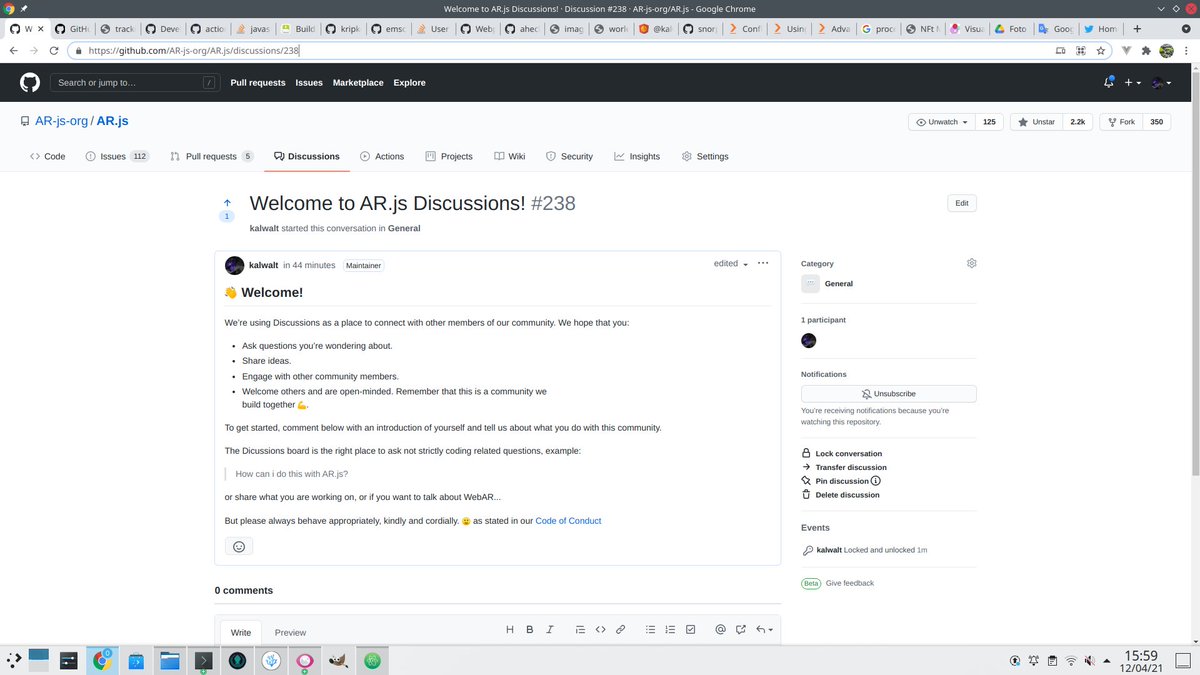Click Lock conversation

[x=842, y=454]
